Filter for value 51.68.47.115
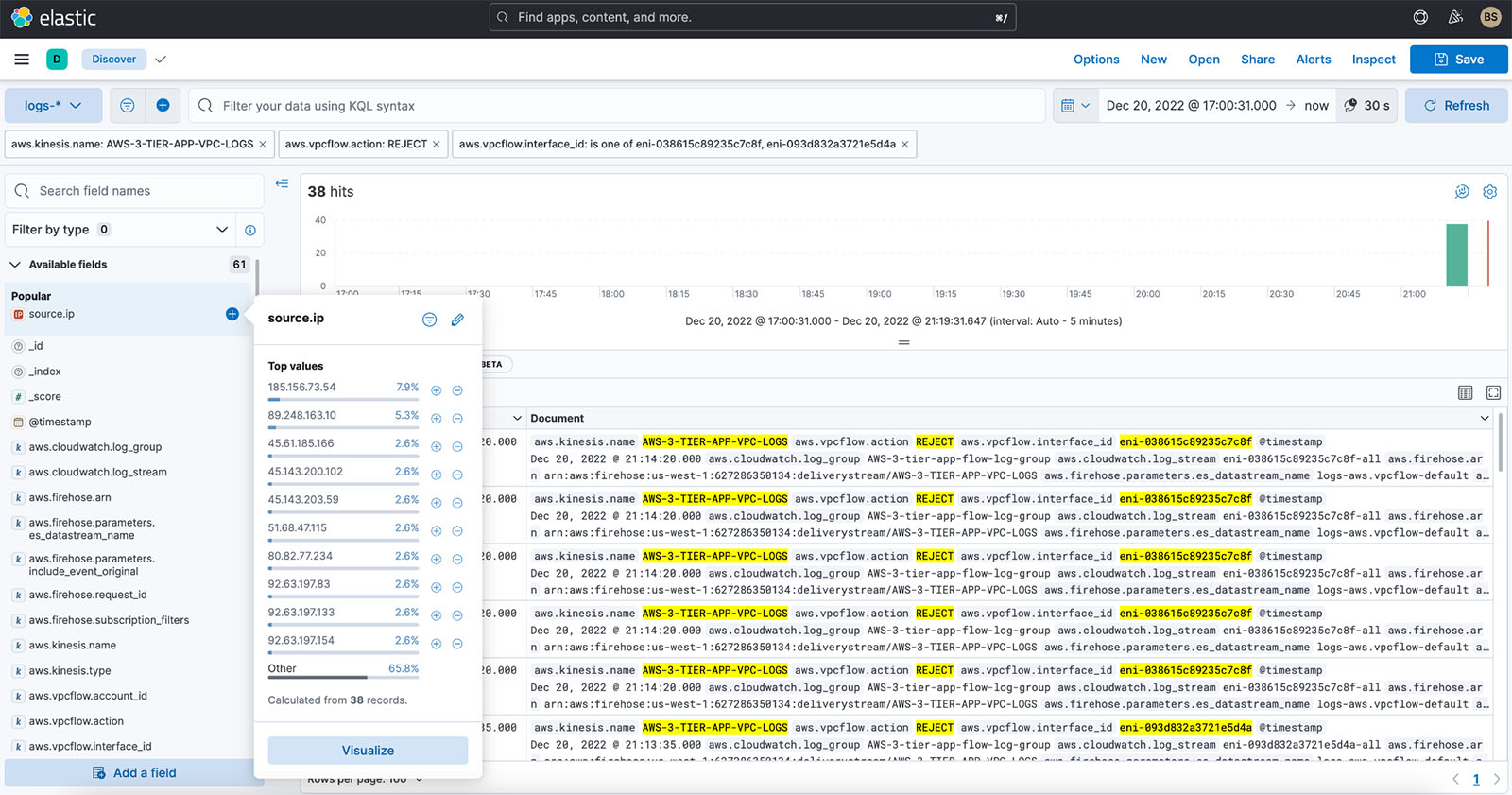The width and height of the screenshot is (1512, 795). [437, 531]
